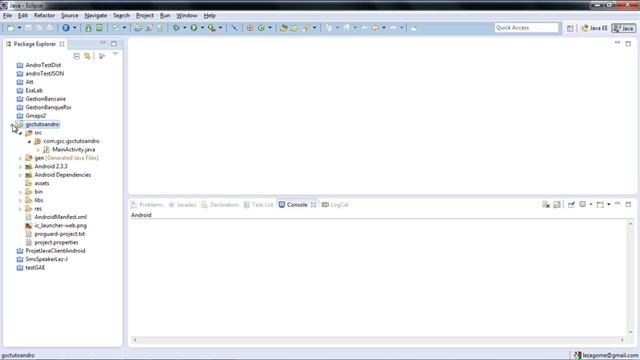640x360 pixels.
Task: Click the Pin Console icon
Action: [x=571, y=204]
